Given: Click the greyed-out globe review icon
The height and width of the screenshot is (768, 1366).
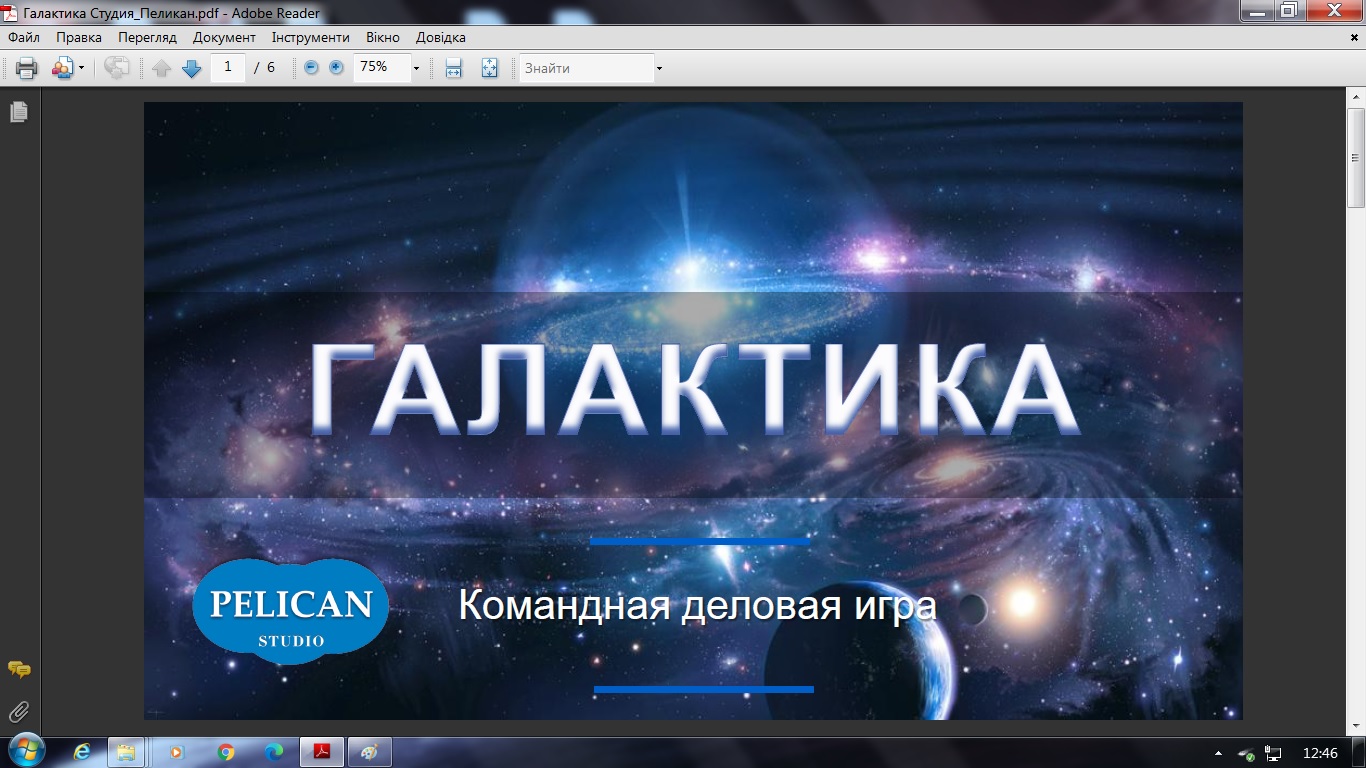Looking at the screenshot, I should [117, 68].
